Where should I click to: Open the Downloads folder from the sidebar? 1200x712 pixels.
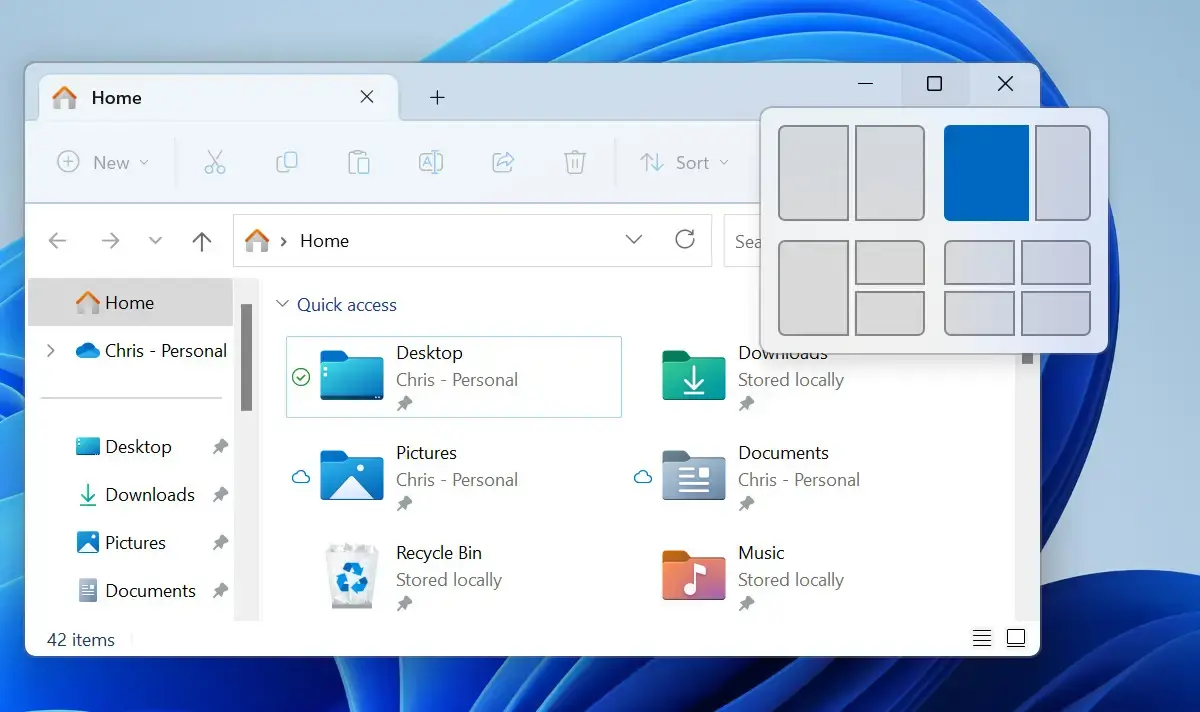(150, 494)
